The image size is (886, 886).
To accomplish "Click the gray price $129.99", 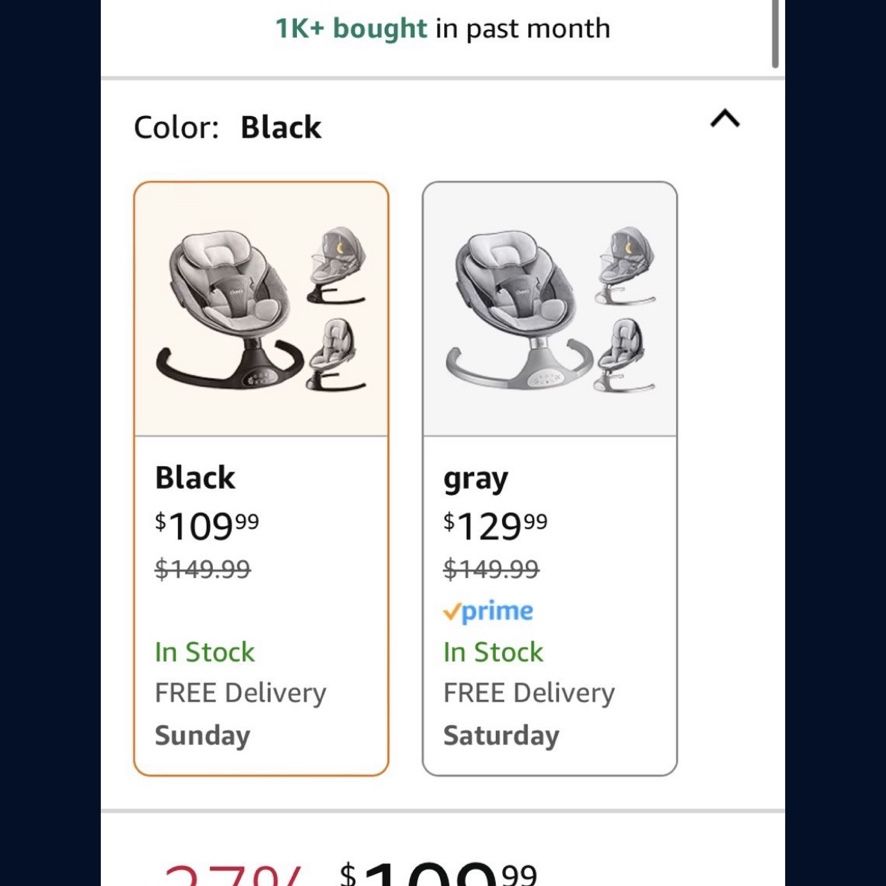I will pos(495,525).
